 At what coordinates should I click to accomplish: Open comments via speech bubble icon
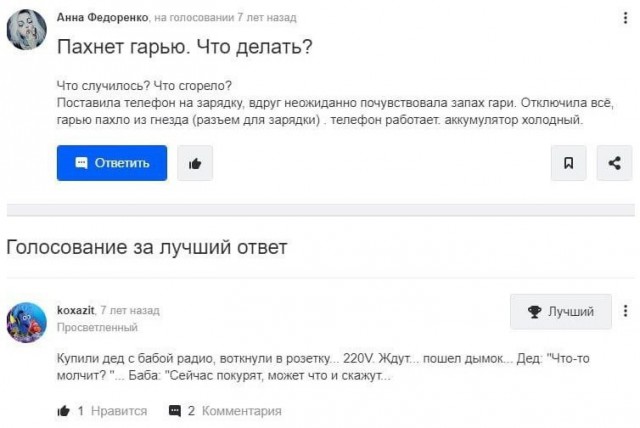[175, 411]
